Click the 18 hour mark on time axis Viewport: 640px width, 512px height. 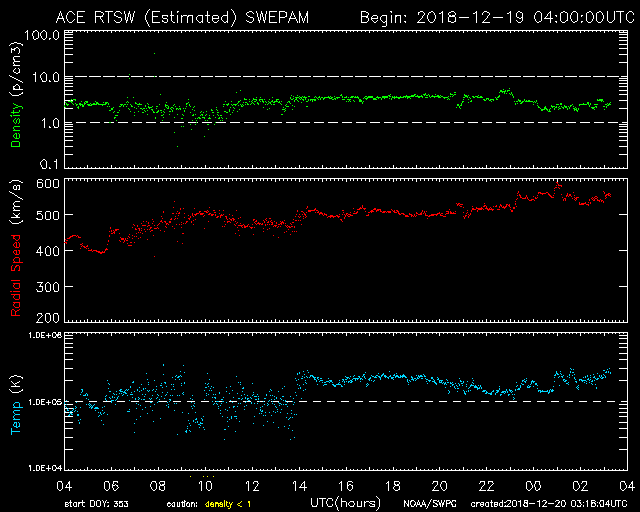393,484
